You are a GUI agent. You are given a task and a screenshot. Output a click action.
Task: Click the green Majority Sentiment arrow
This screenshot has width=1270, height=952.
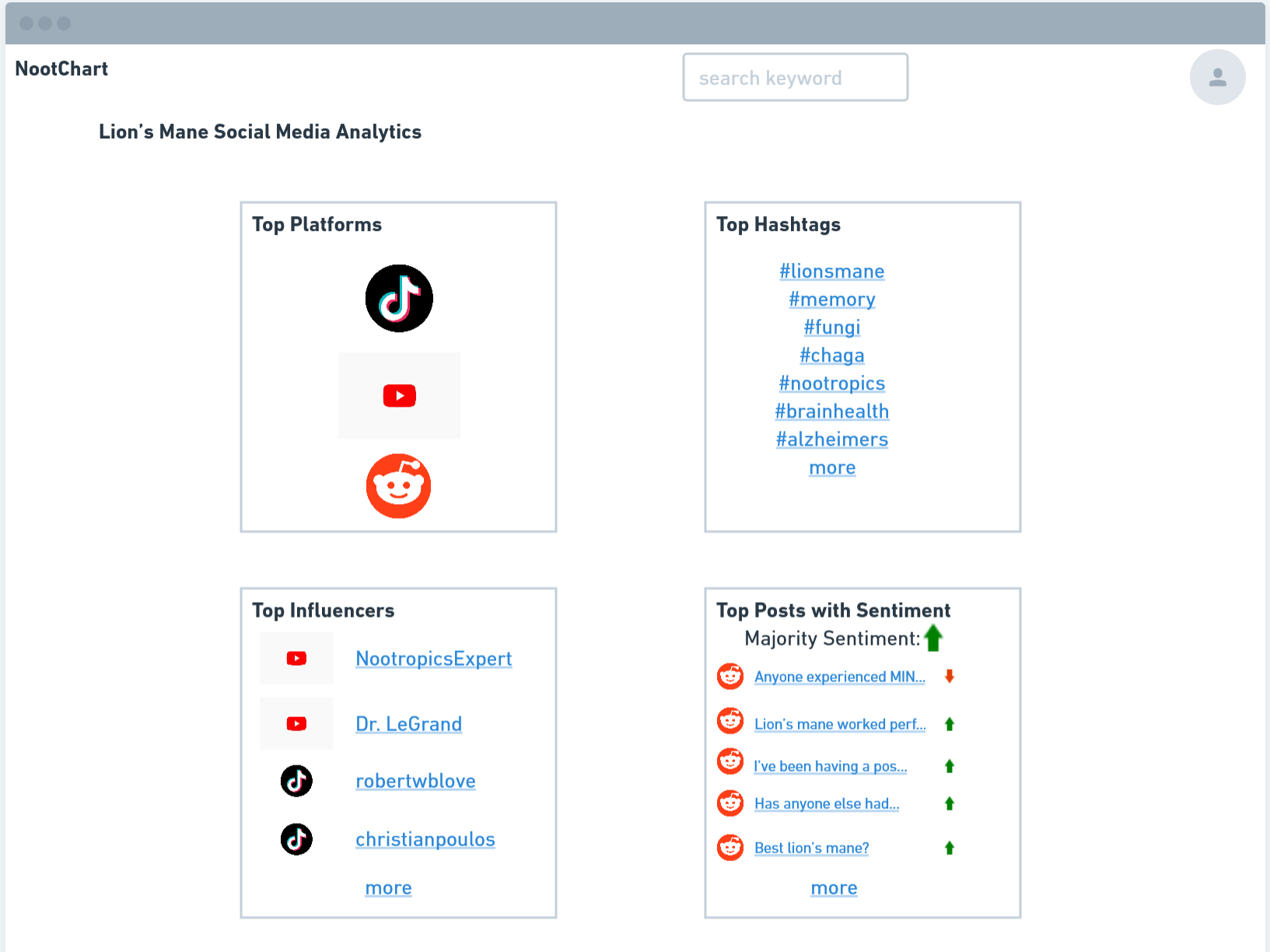click(933, 638)
